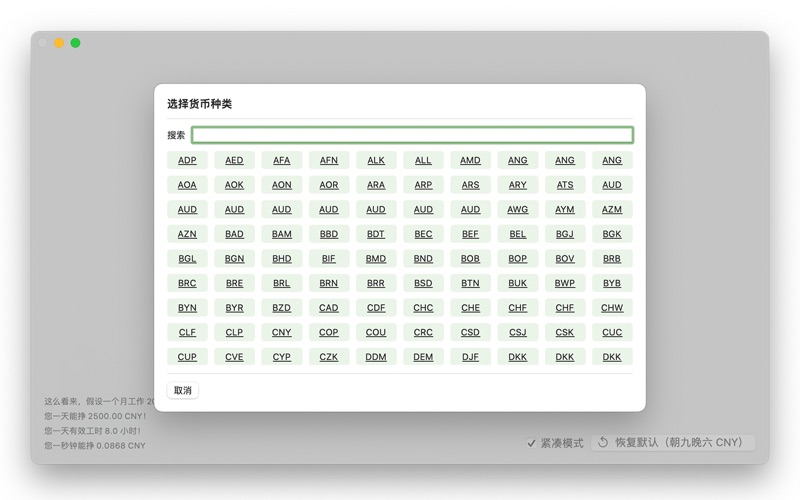This screenshot has height=500, width=800.
Task: Select the AOR currency
Action: pos(329,185)
